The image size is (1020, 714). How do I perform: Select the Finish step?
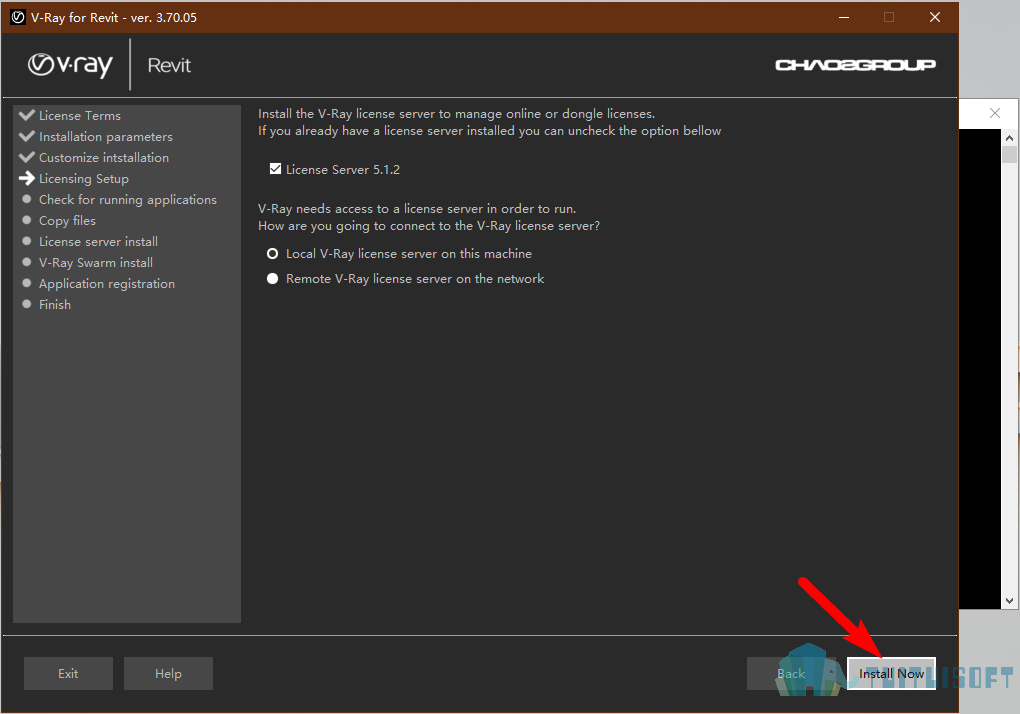click(55, 304)
